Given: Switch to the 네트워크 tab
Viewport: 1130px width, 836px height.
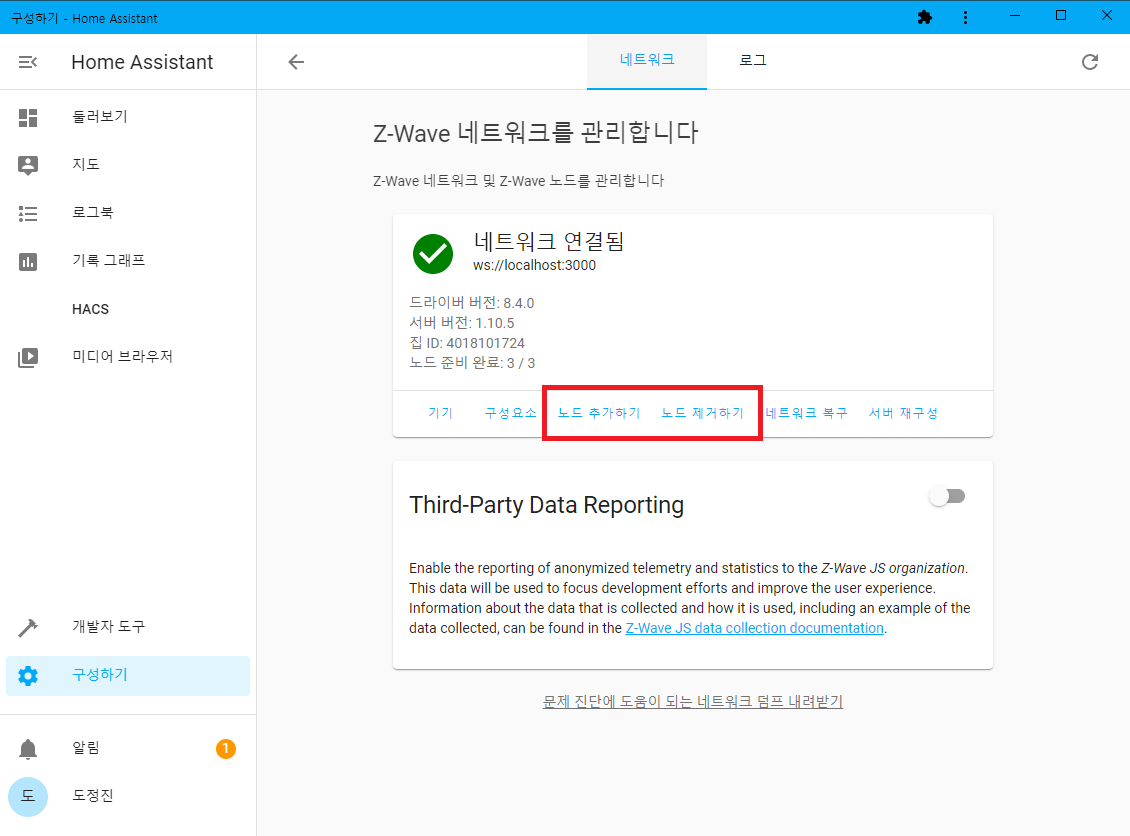Looking at the screenshot, I should point(646,61).
